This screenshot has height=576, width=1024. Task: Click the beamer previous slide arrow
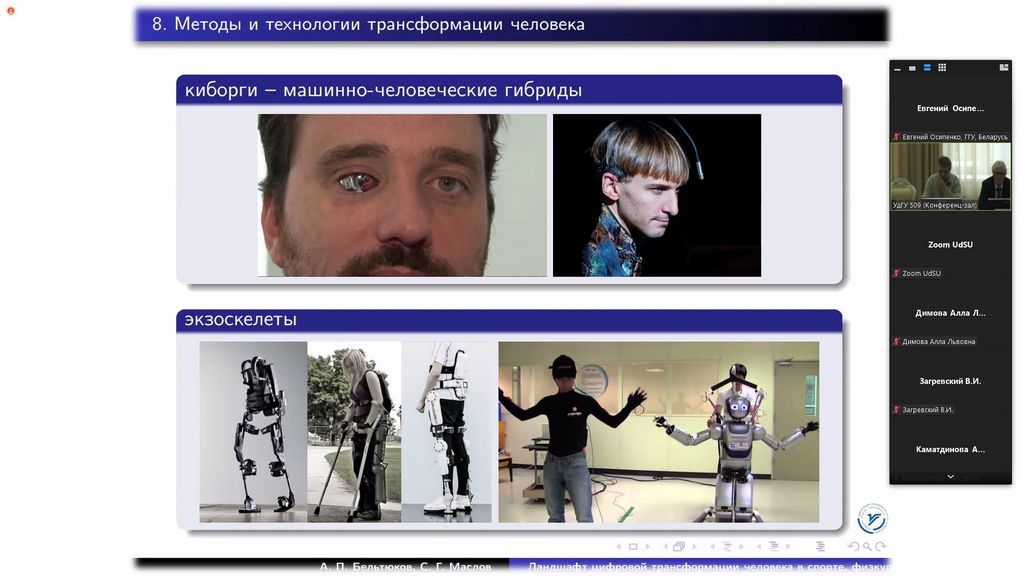(619, 547)
